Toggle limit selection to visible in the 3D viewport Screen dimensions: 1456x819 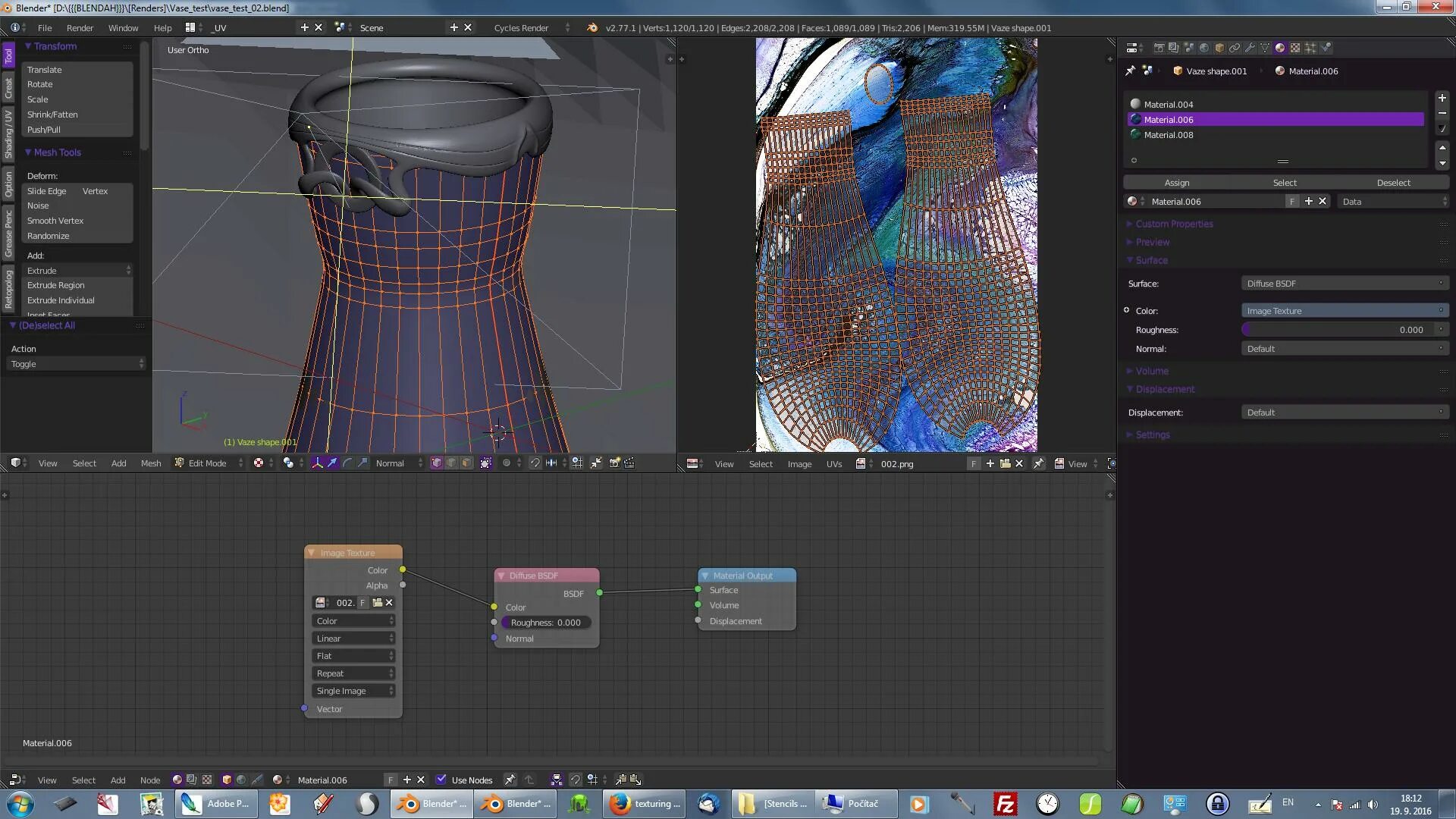pos(486,463)
